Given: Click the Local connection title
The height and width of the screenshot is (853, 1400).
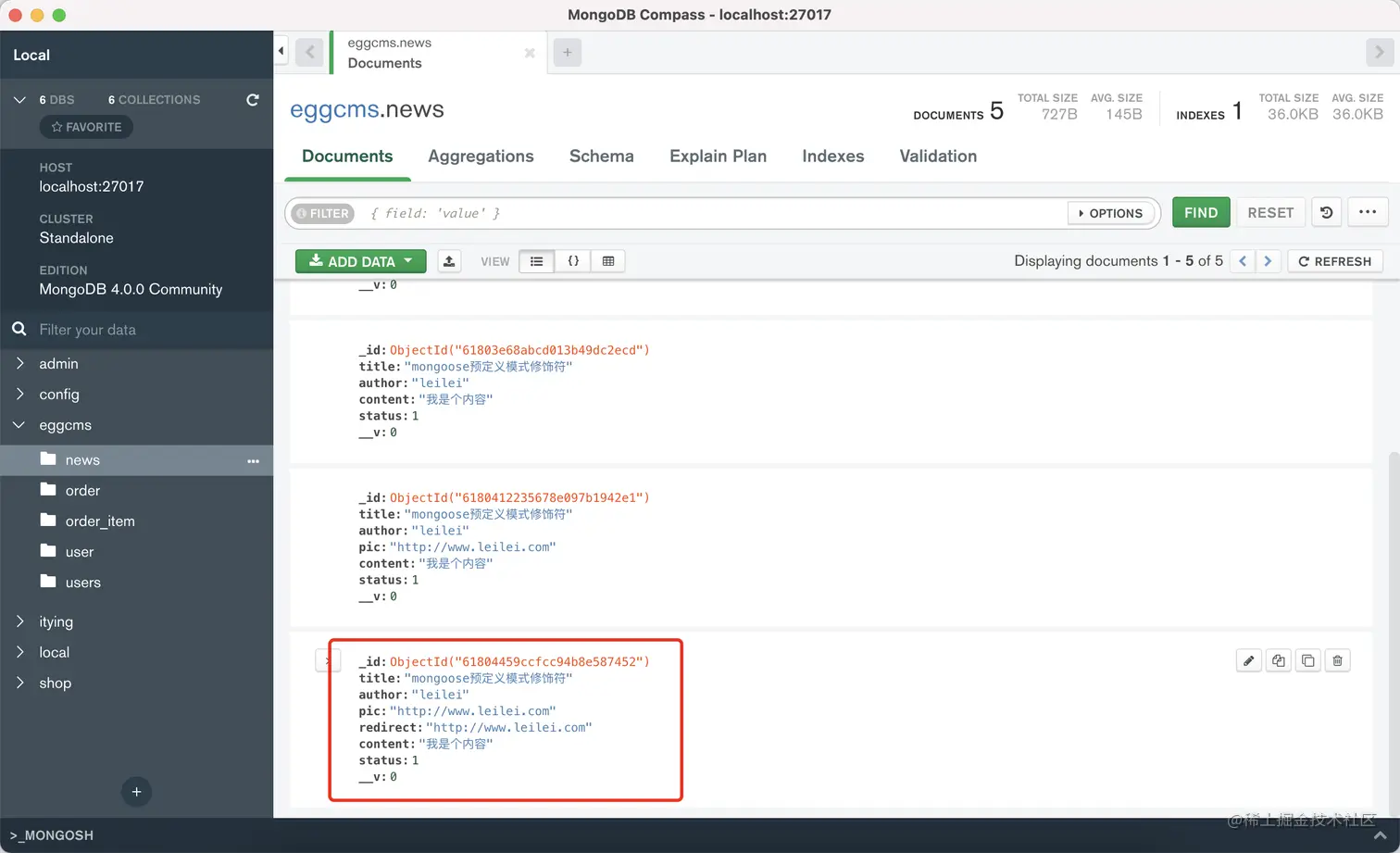Looking at the screenshot, I should click(31, 56).
